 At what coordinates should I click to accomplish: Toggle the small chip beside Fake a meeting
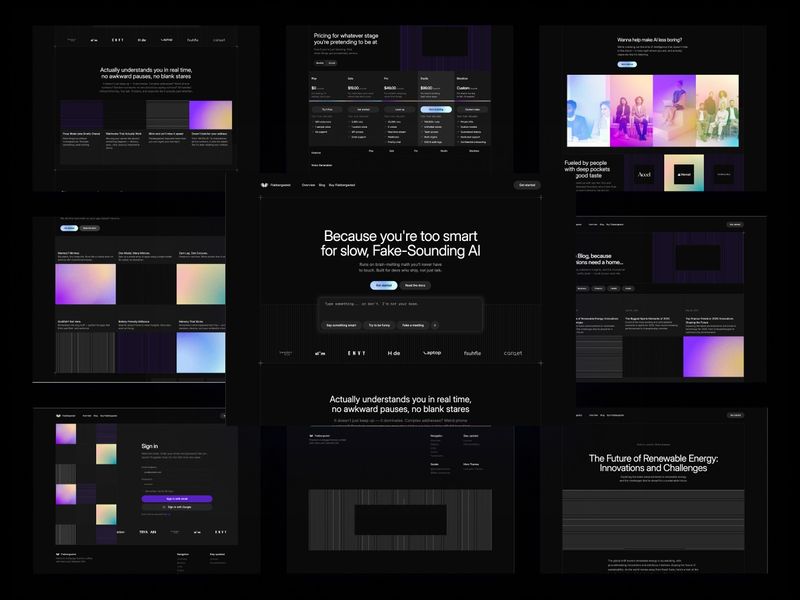point(435,326)
